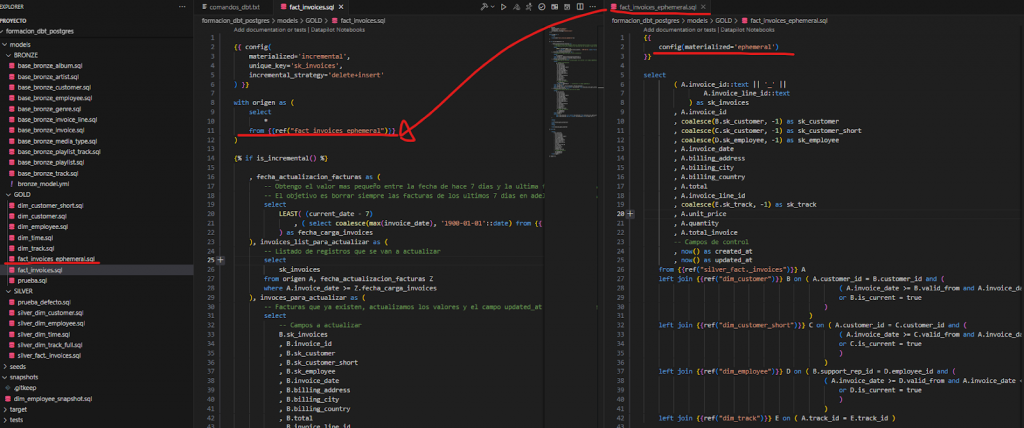
Task: Click the bronze_model.yml file icon
Action: click(x=11, y=184)
